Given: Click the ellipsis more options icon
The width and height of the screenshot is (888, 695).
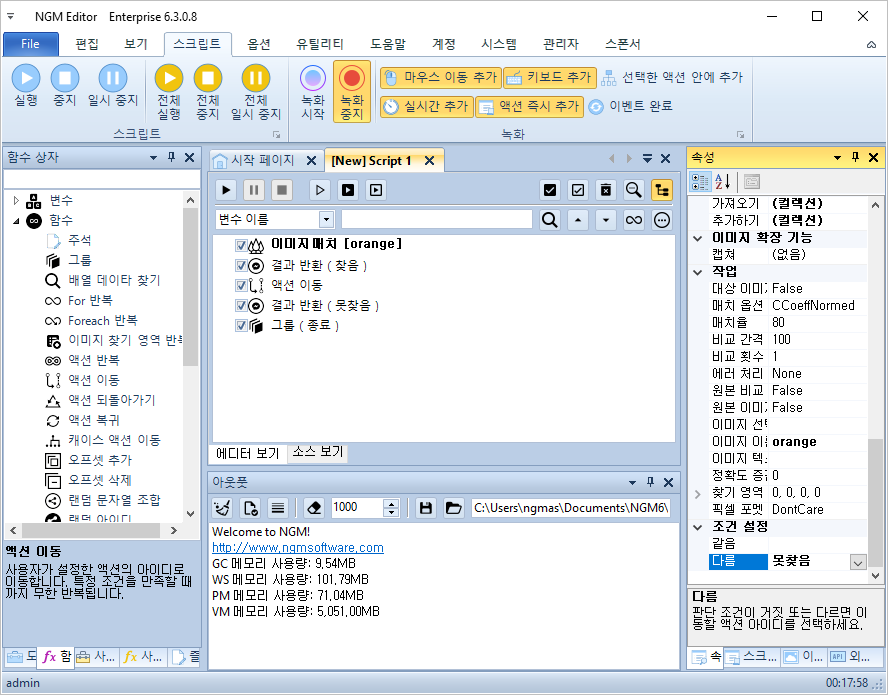Looking at the screenshot, I should 661,219.
